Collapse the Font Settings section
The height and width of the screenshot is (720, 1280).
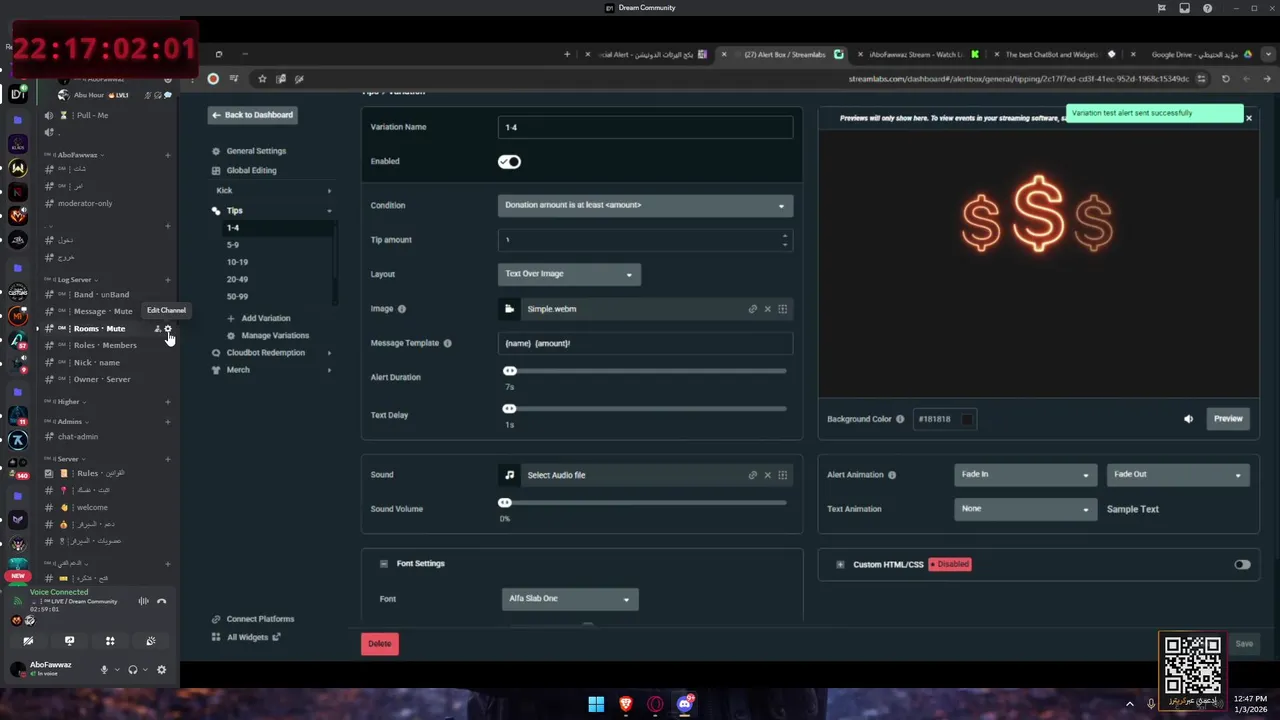point(383,564)
